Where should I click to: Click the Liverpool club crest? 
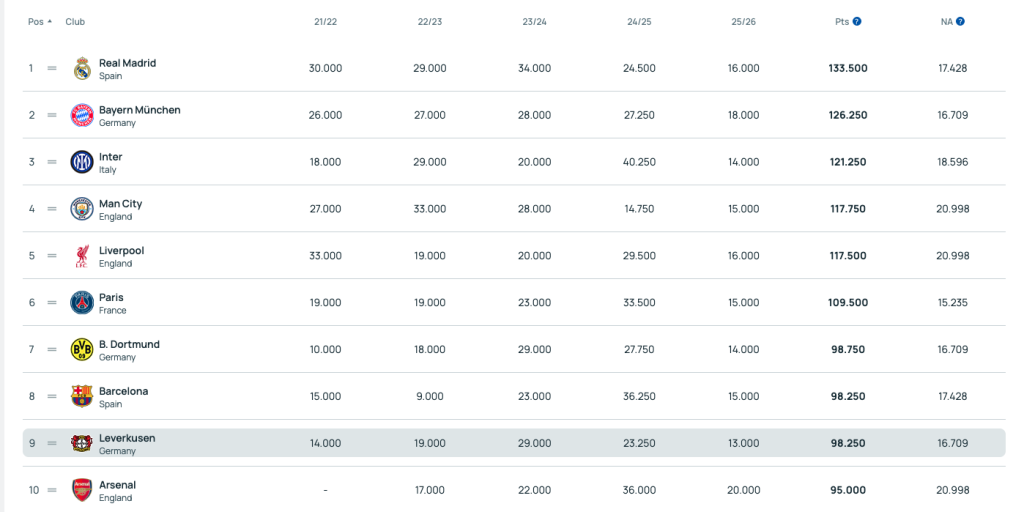coord(82,256)
